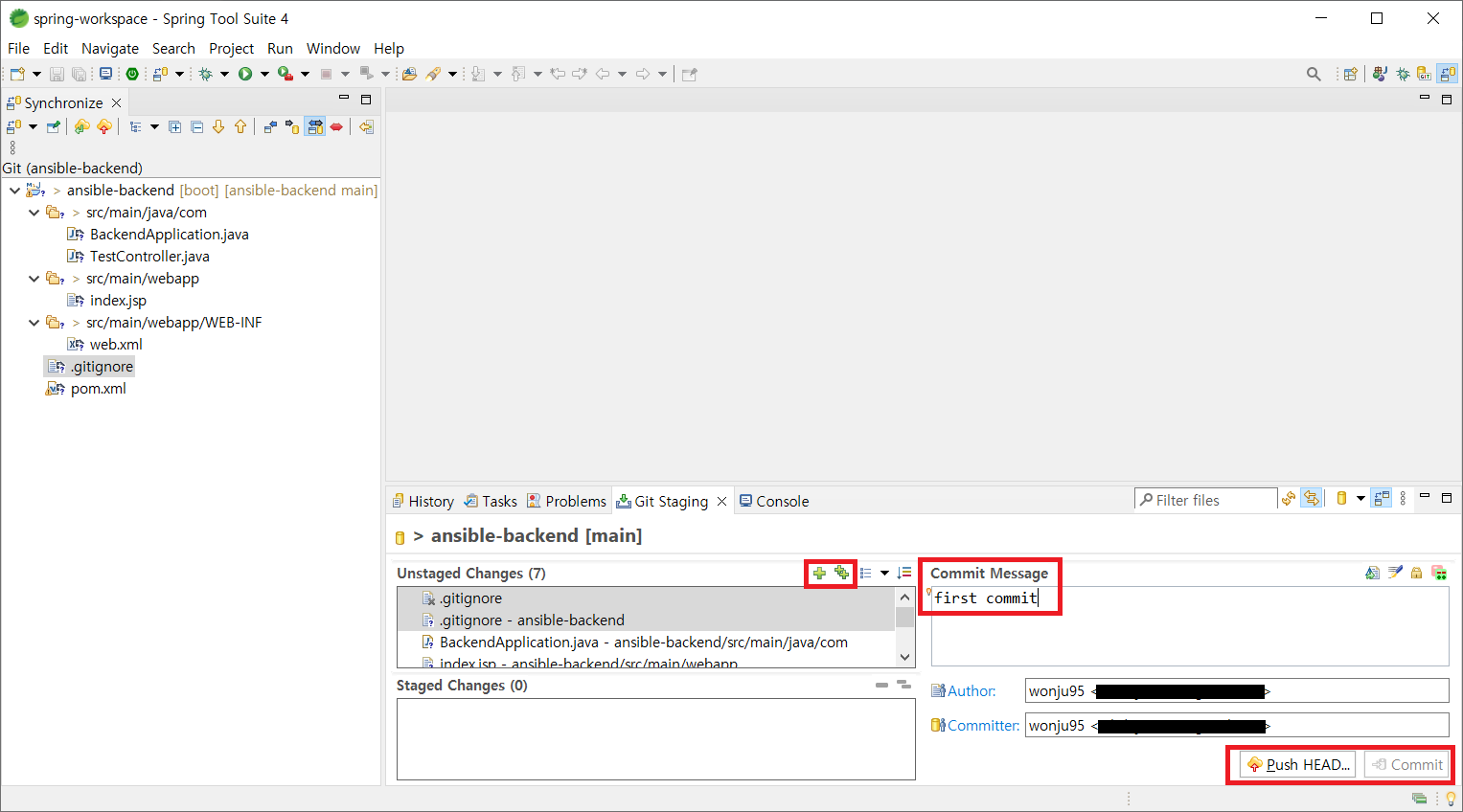The height and width of the screenshot is (812, 1463).
Task: Click the Amend last commit icon
Action: pyautogui.click(x=1372, y=573)
